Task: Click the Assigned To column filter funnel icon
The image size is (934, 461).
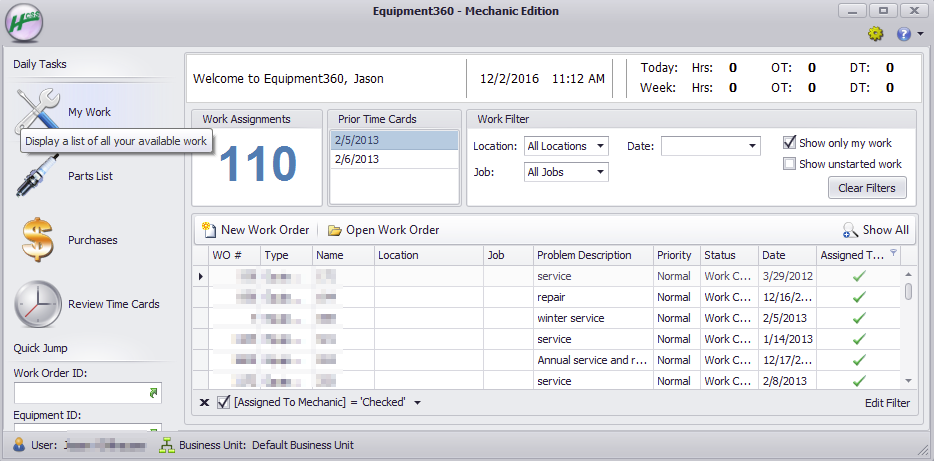Action: pos(892,253)
